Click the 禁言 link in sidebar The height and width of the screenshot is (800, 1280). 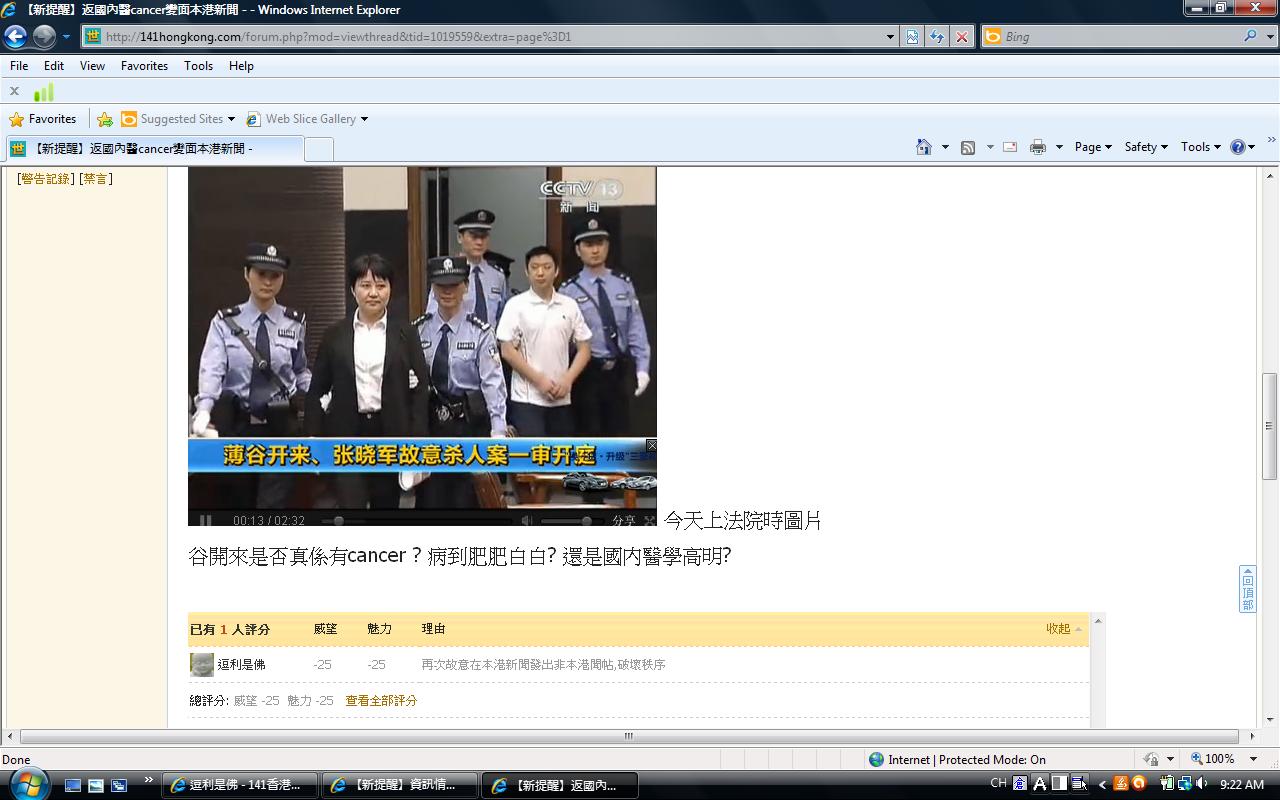[95, 178]
